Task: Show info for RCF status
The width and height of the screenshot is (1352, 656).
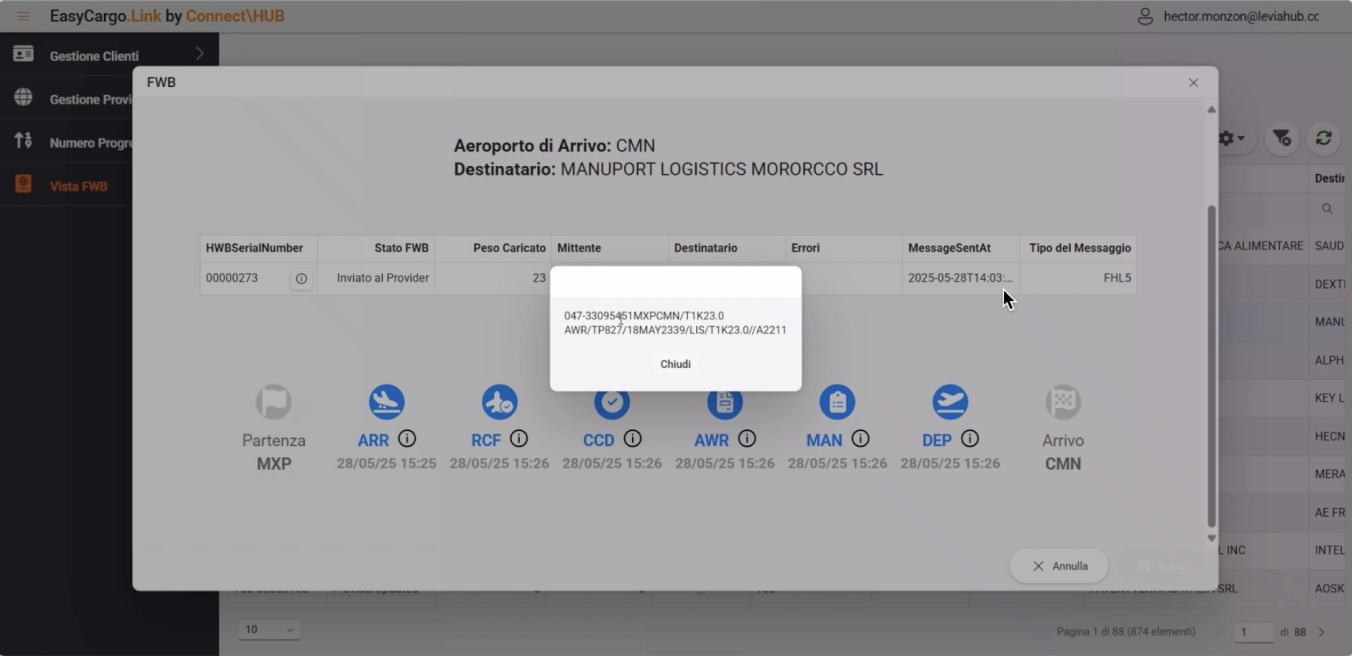Action: pos(519,439)
